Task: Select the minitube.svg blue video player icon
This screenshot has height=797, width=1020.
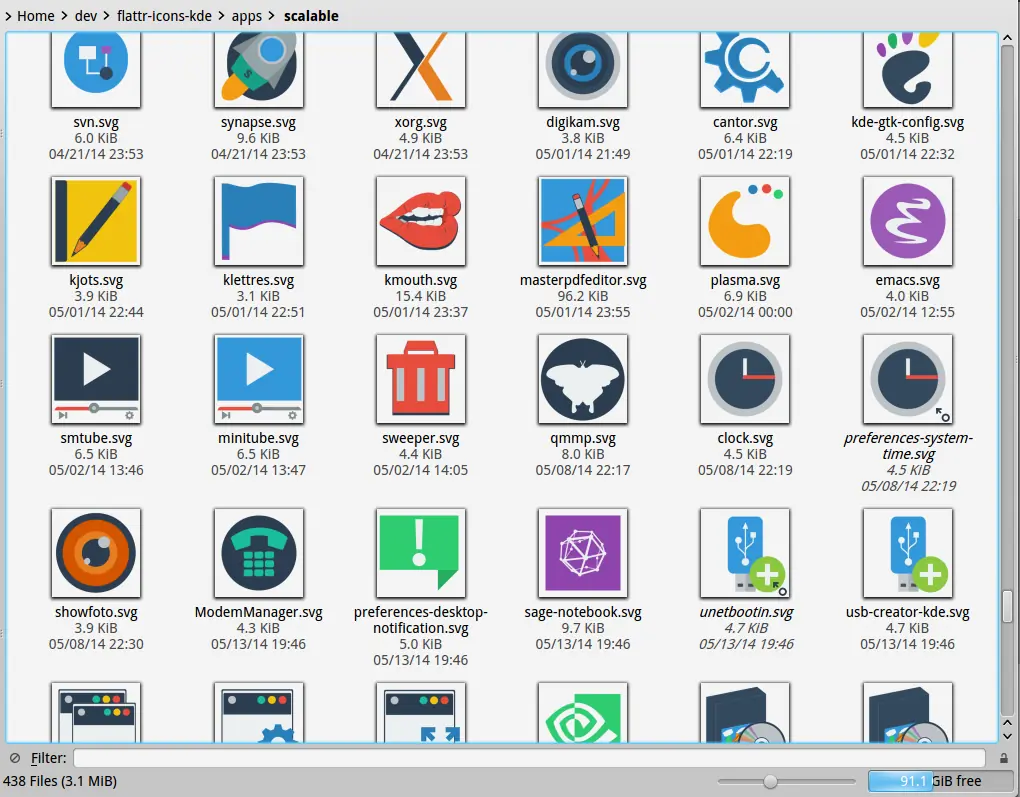Action: tap(258, 379)
